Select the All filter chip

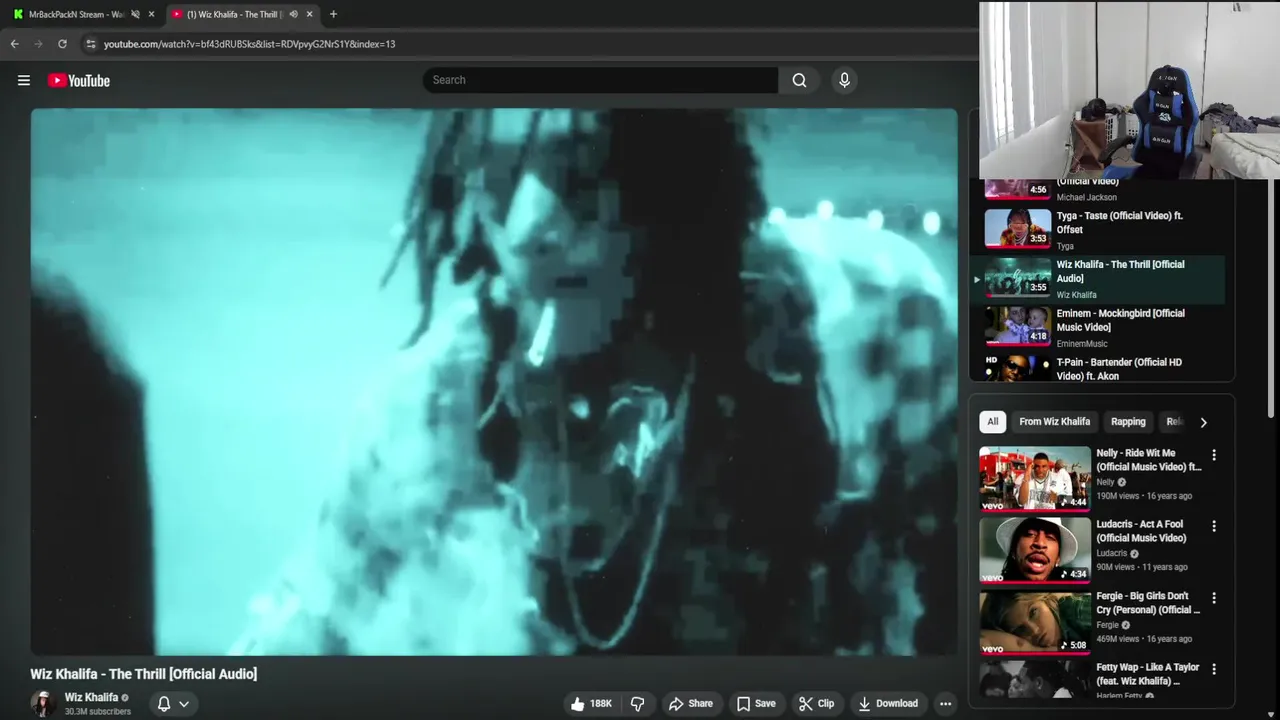993,422
